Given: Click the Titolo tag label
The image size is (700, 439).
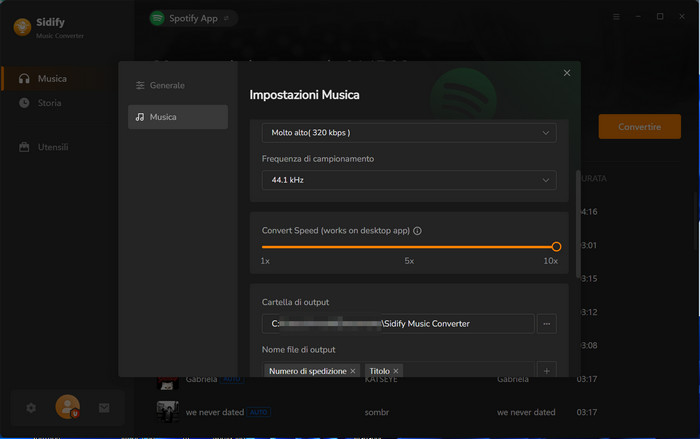Looking at the screenshot, I should point(379,371).
